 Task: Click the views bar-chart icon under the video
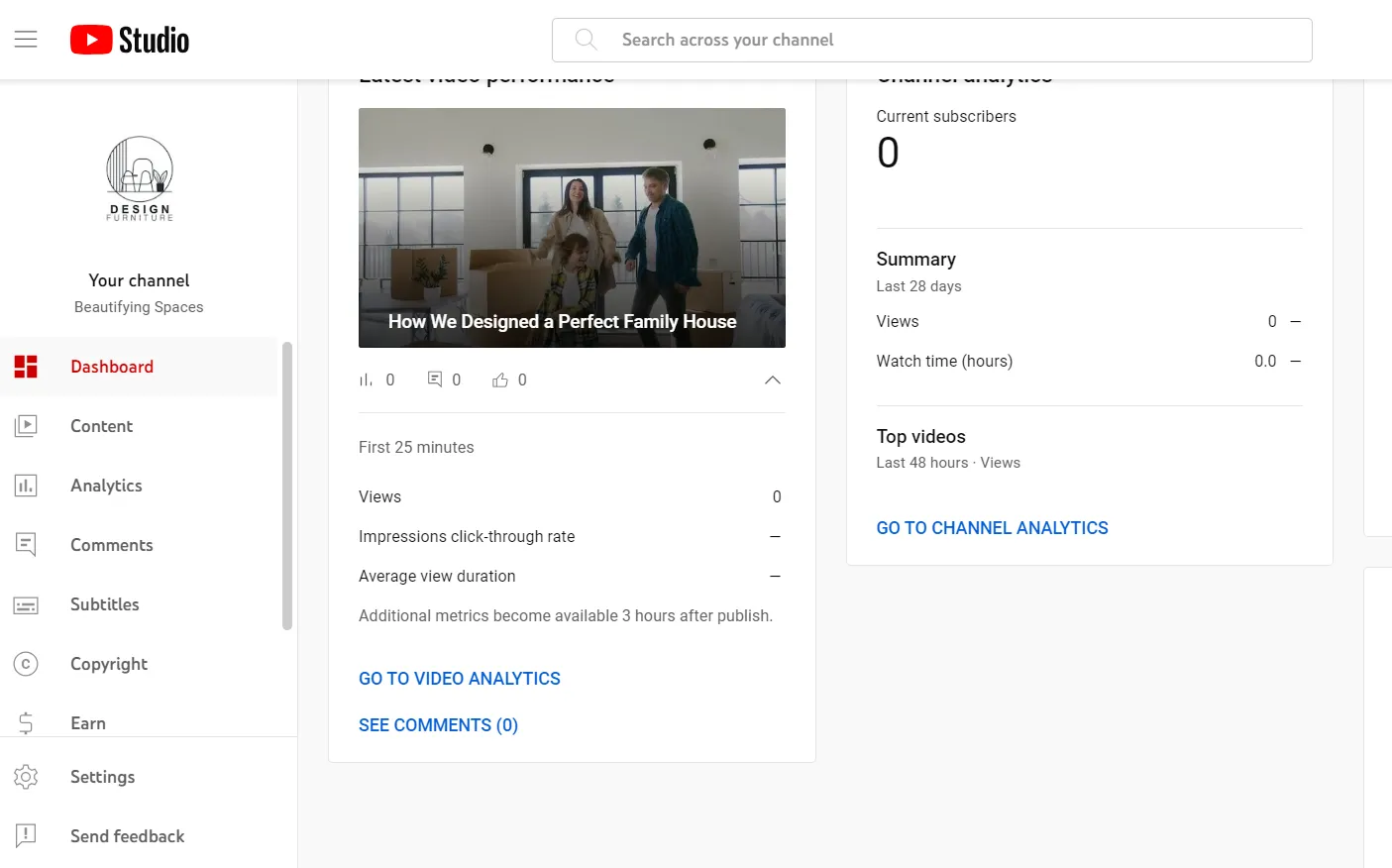[x=368, y=380]
